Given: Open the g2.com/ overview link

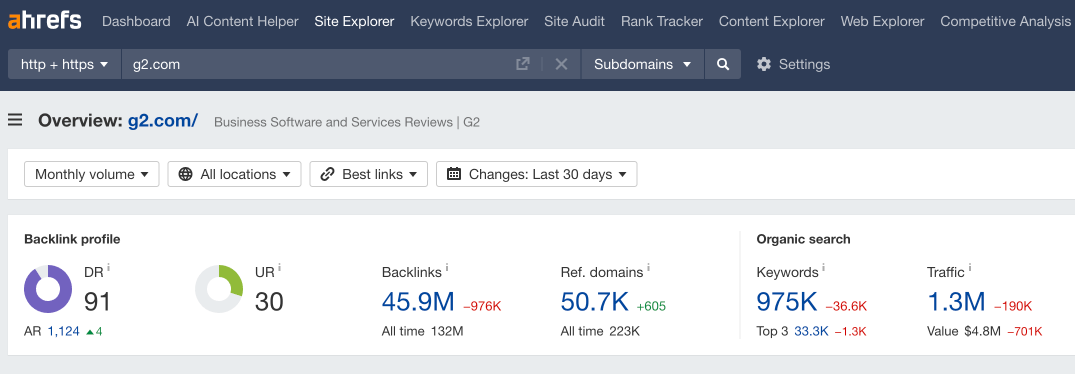Looking at the screenshot, I should [x=163, y=121].
